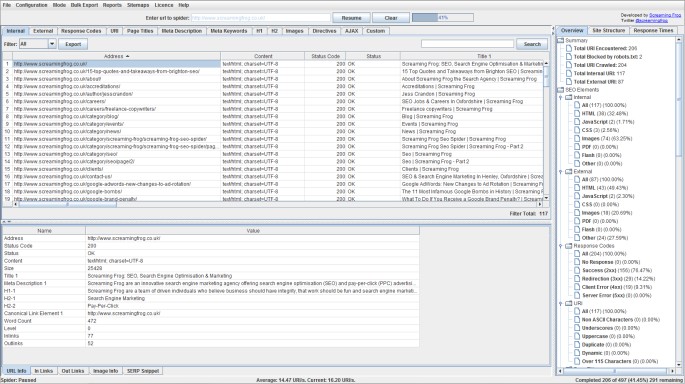Switch to the Images tab
This screenshot has height=384, width=685.
coord(294,31)
